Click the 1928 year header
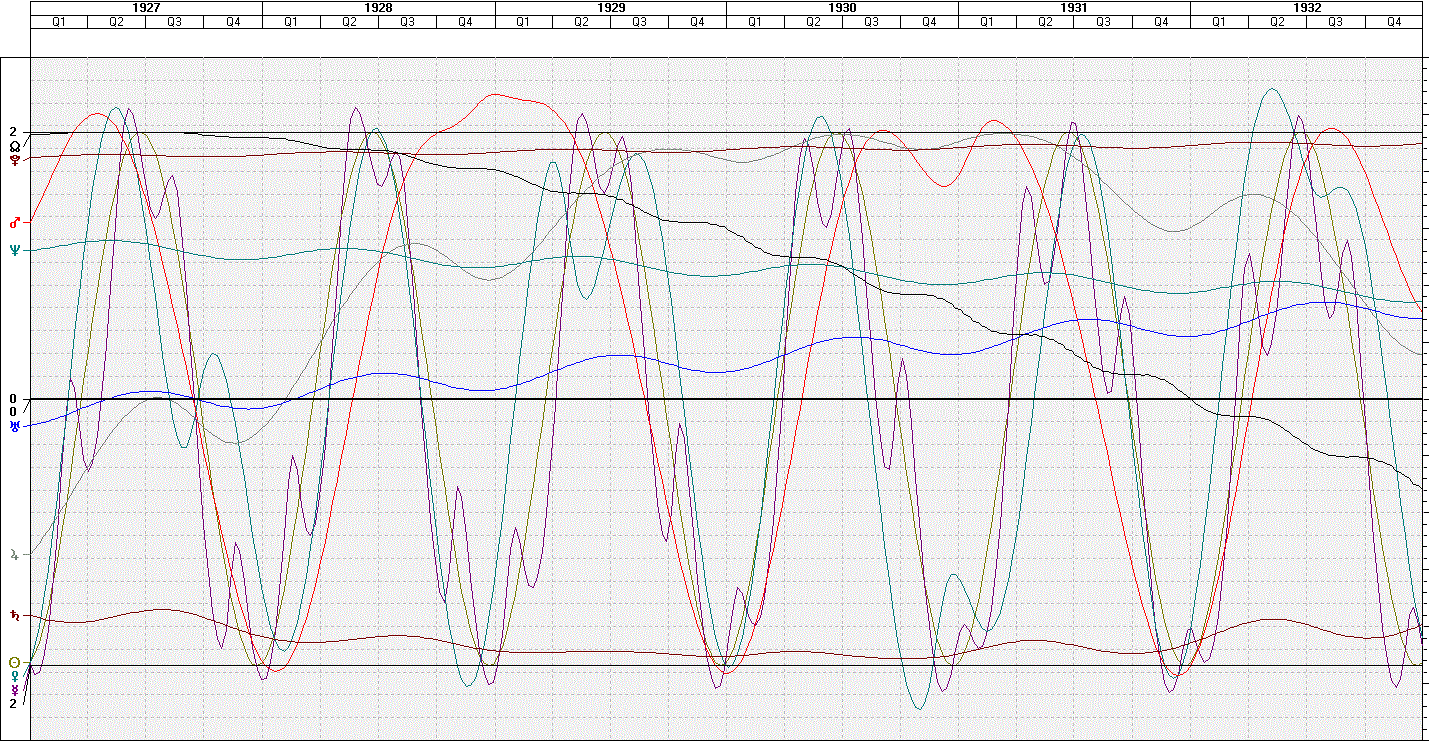This screenshot has height=746, width=1429. (x=378, y=7)
